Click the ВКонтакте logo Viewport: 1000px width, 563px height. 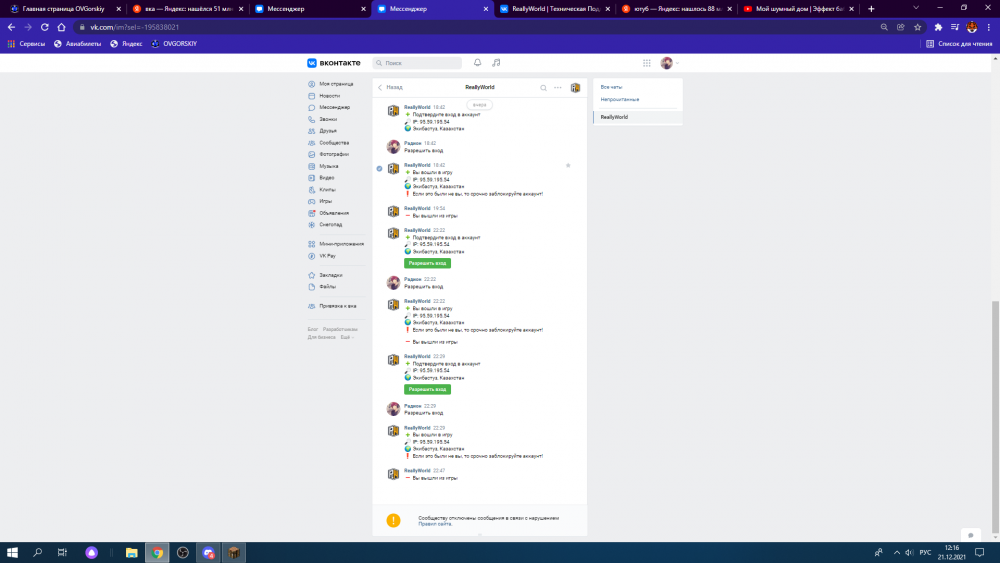tap(334, 63)
